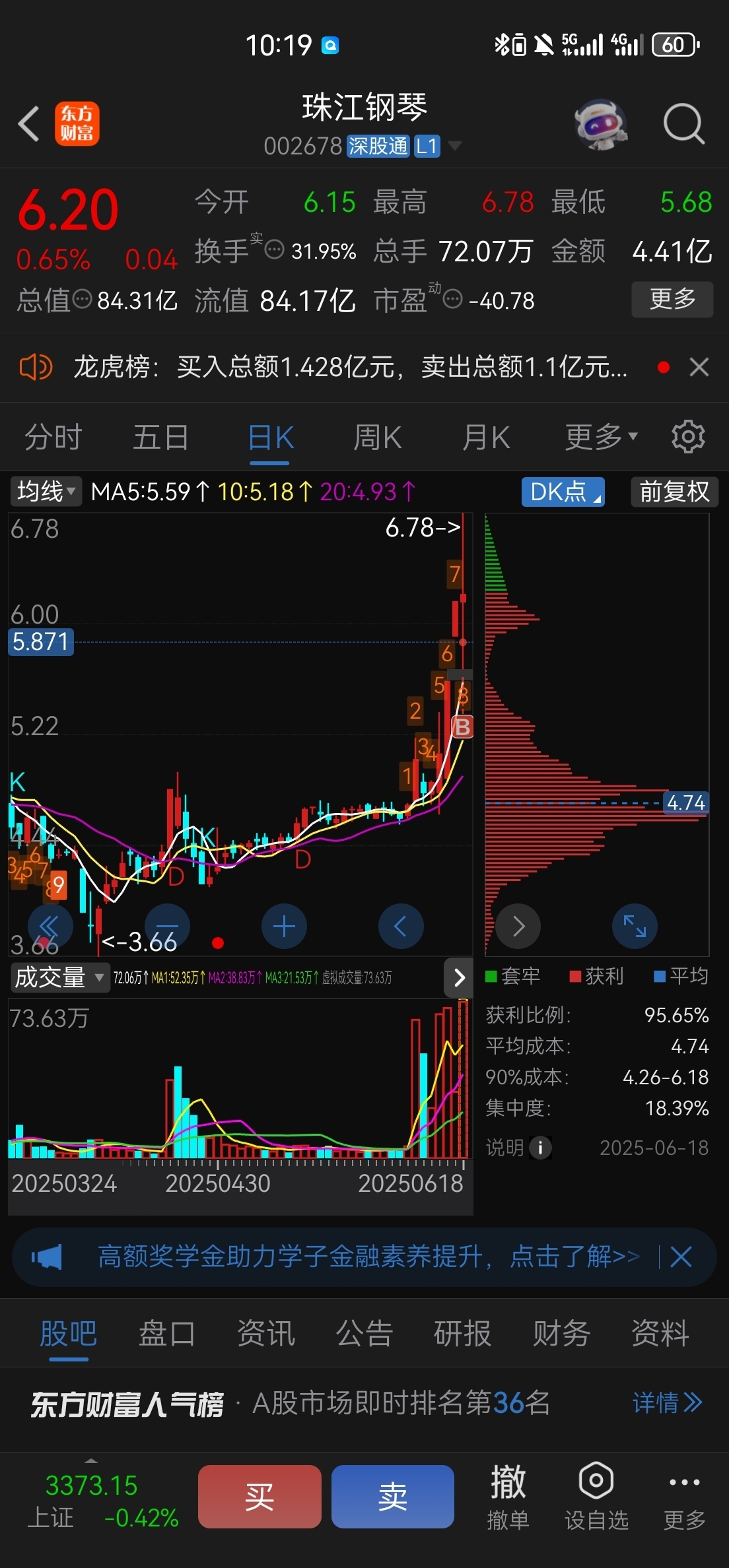Tap the L1 quote level badge
The width and height of the screenshot is (729, 1568).
click(427, 146)
